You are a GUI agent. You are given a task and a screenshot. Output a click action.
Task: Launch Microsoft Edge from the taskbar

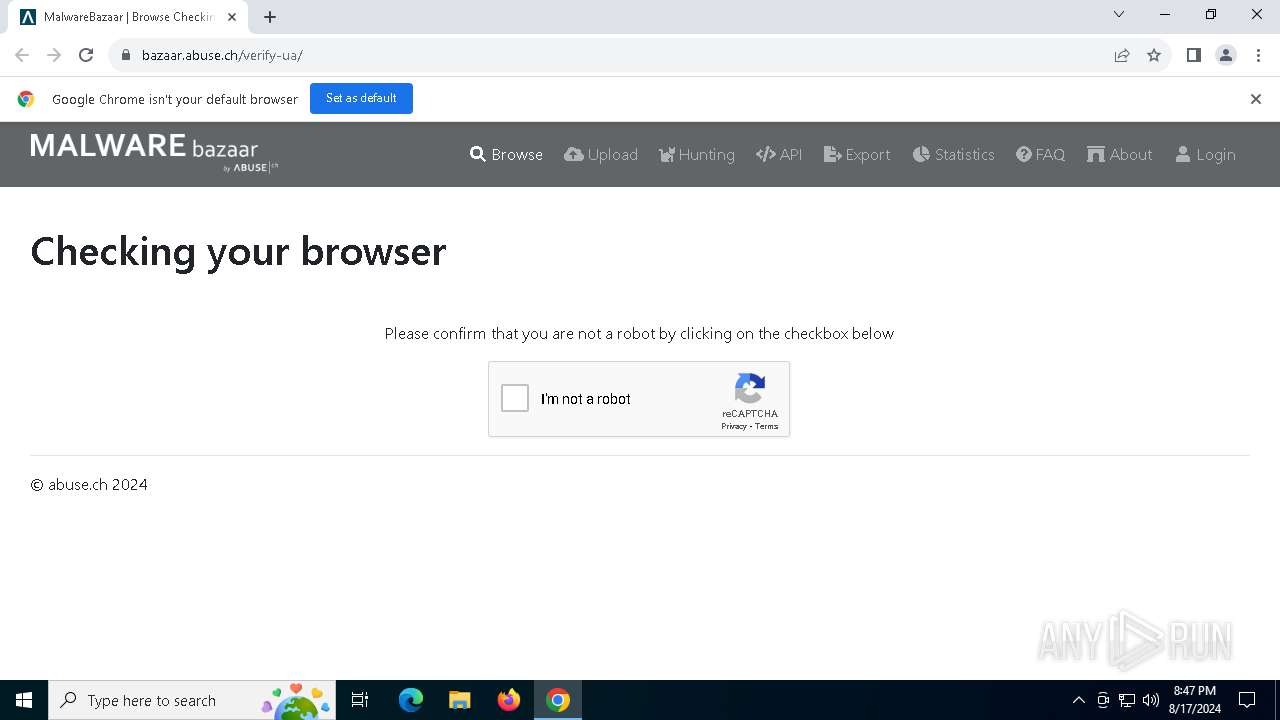click(x=411, y=700)
